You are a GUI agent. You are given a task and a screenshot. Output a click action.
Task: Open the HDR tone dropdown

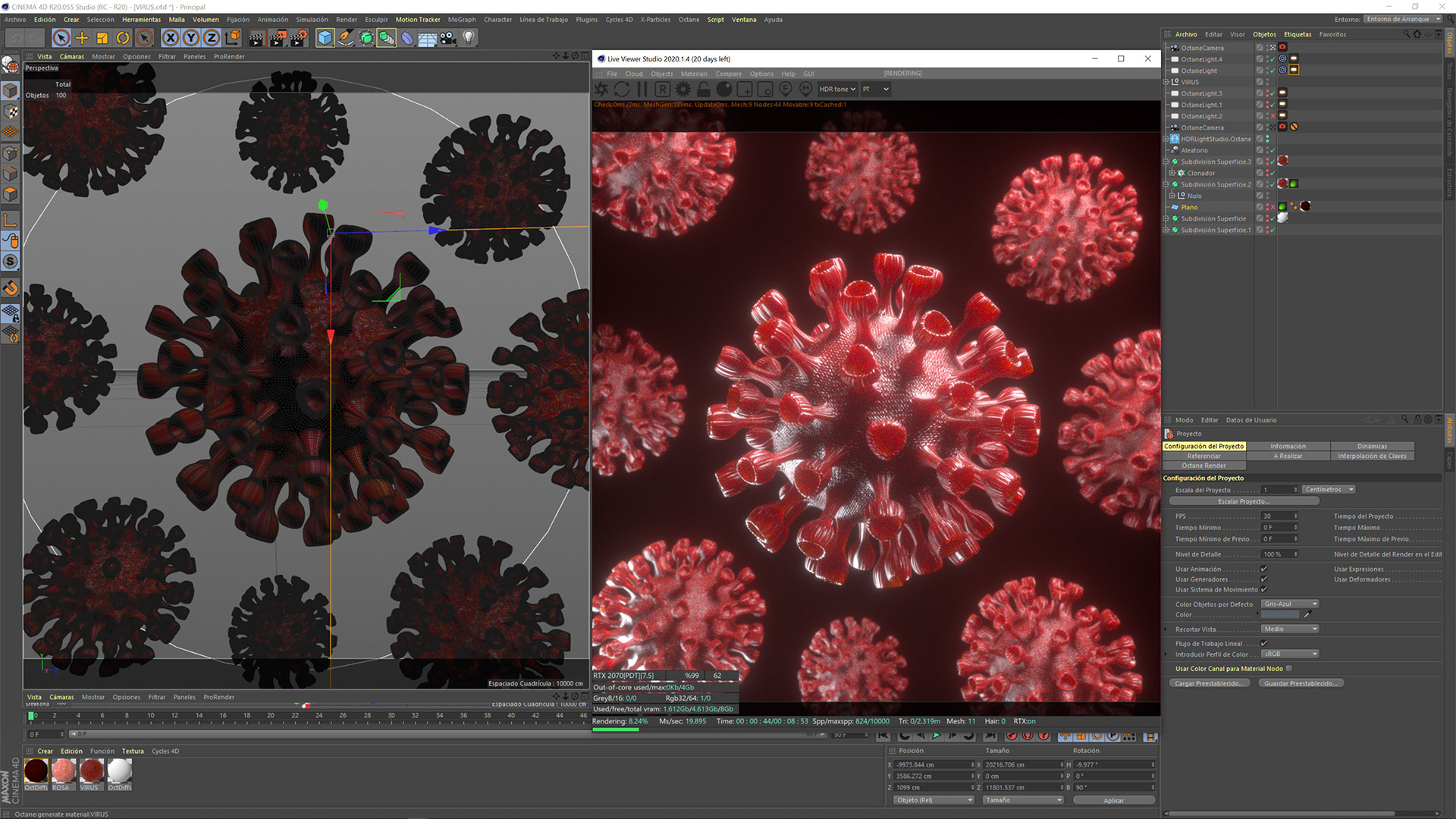pyautogui.click(x=837, y=89)
